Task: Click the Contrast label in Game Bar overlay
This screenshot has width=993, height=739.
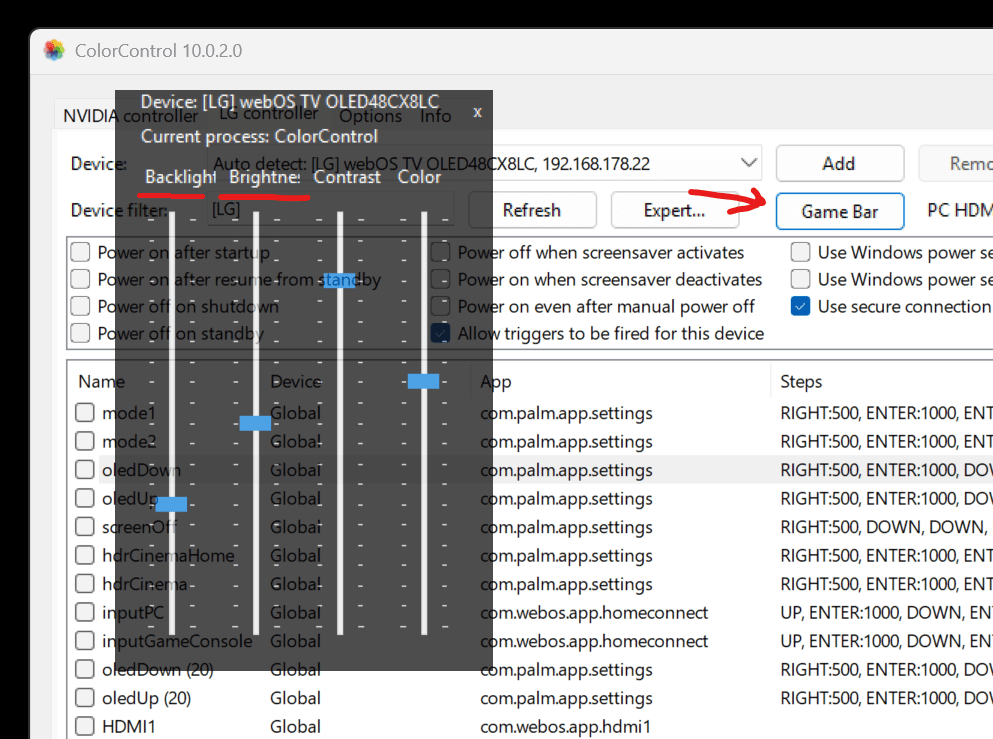Action: 347,177
